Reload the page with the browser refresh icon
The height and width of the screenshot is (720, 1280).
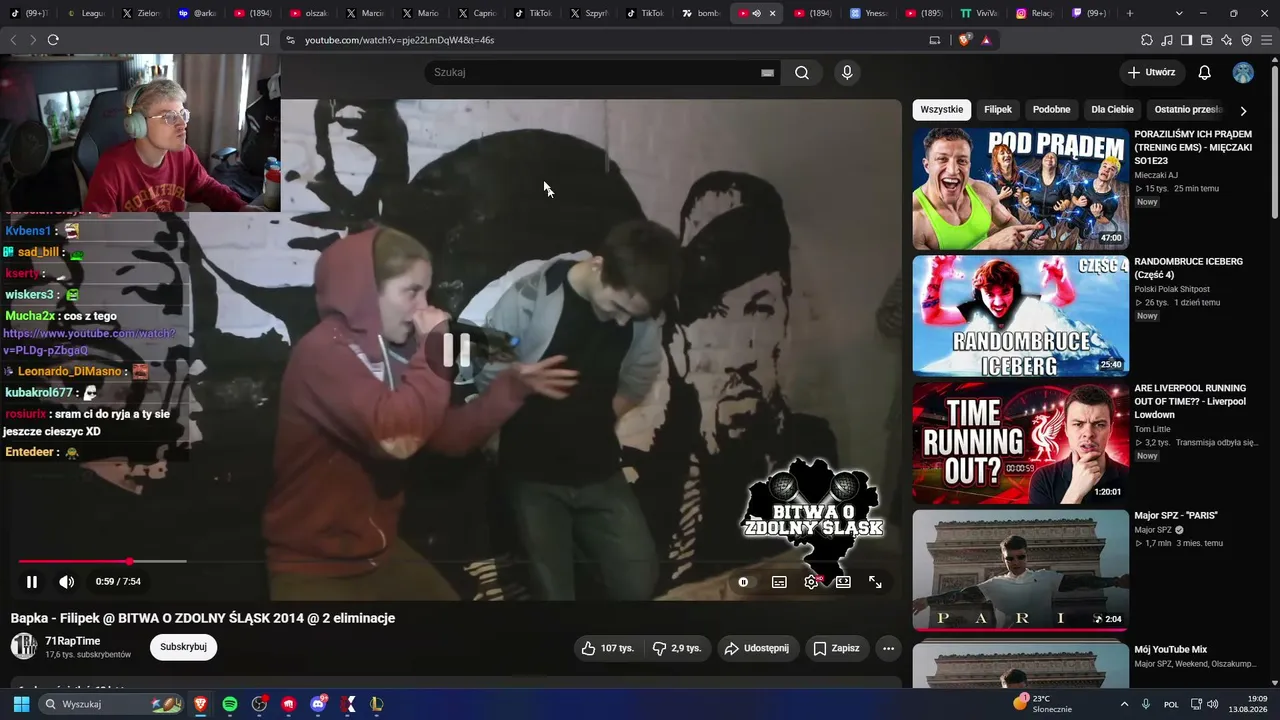(53, 40)
